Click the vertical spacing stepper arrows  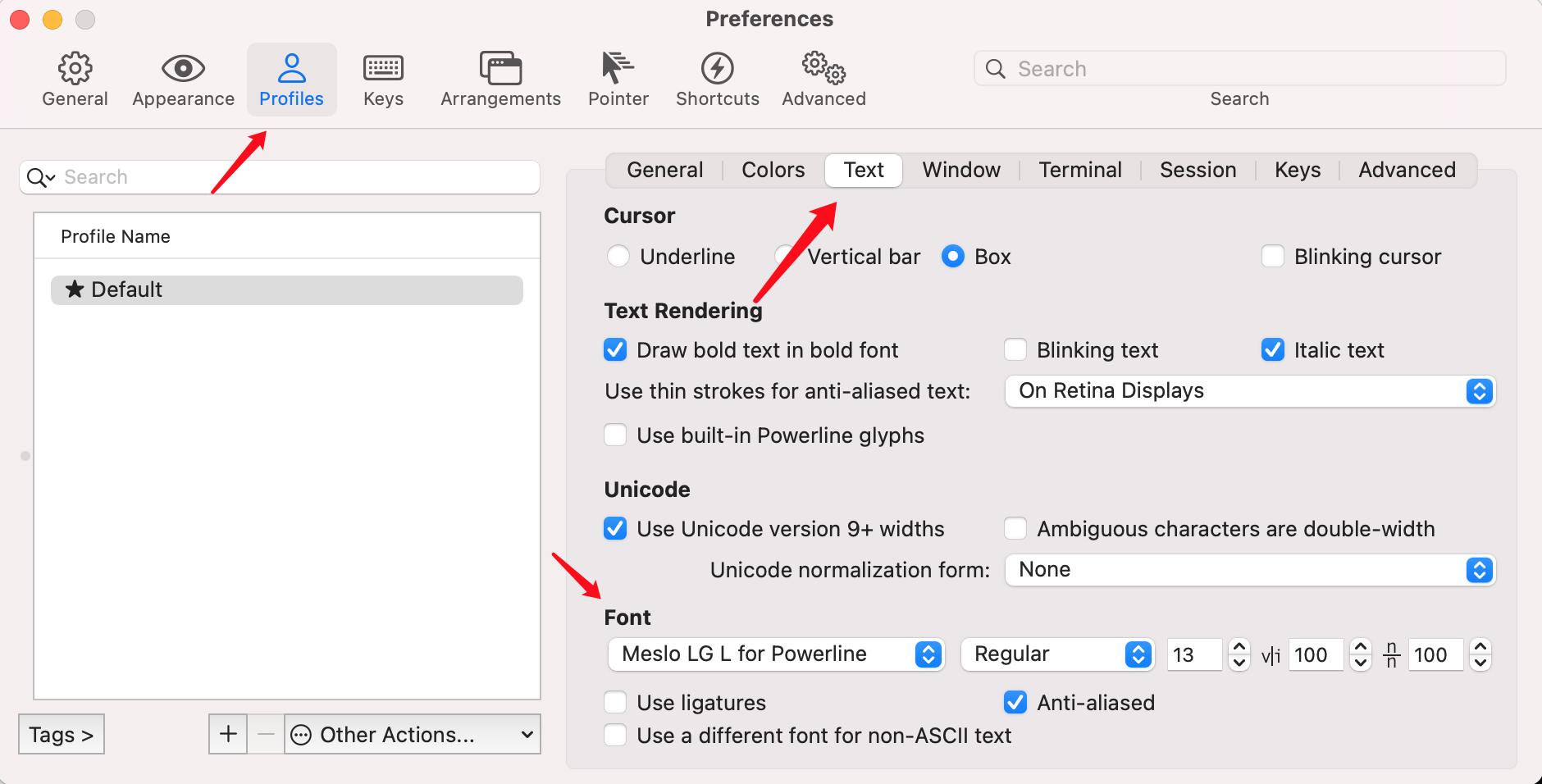(x=1480, y=654)
